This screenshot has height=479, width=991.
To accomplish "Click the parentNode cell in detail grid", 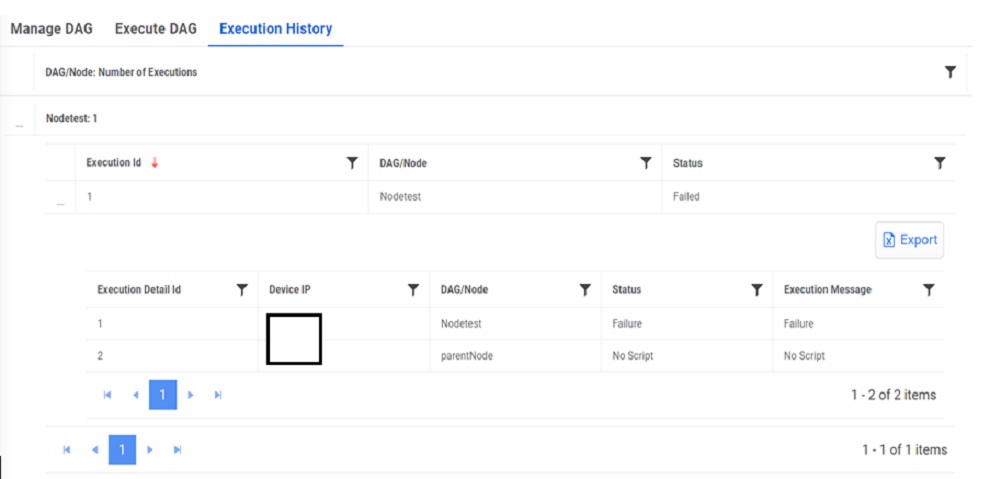I will coord(466,356).
